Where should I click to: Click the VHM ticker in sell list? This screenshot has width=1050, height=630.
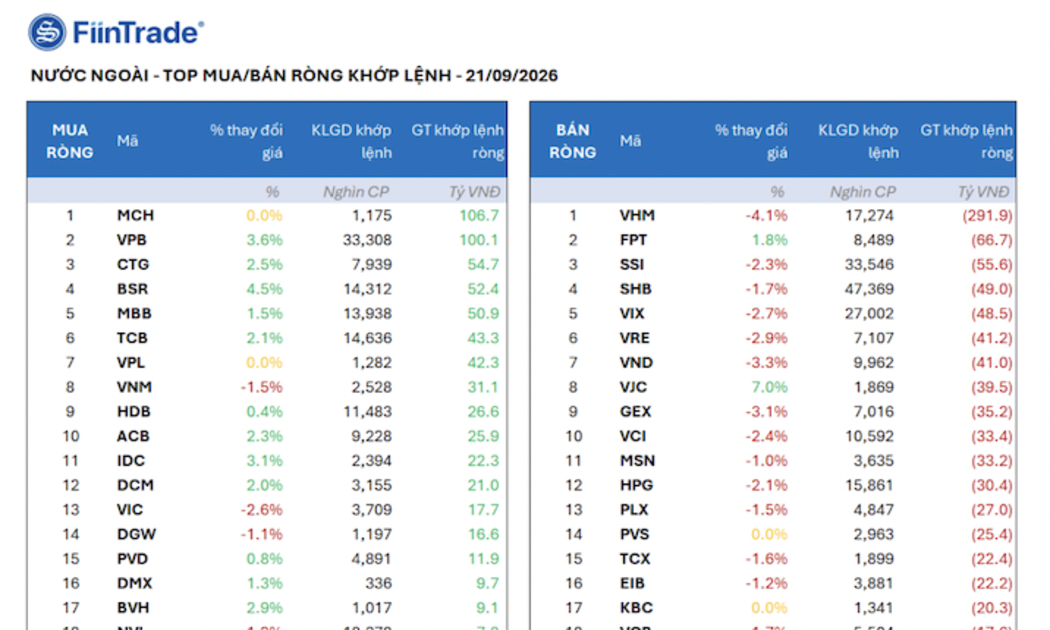tap(638, 216)
